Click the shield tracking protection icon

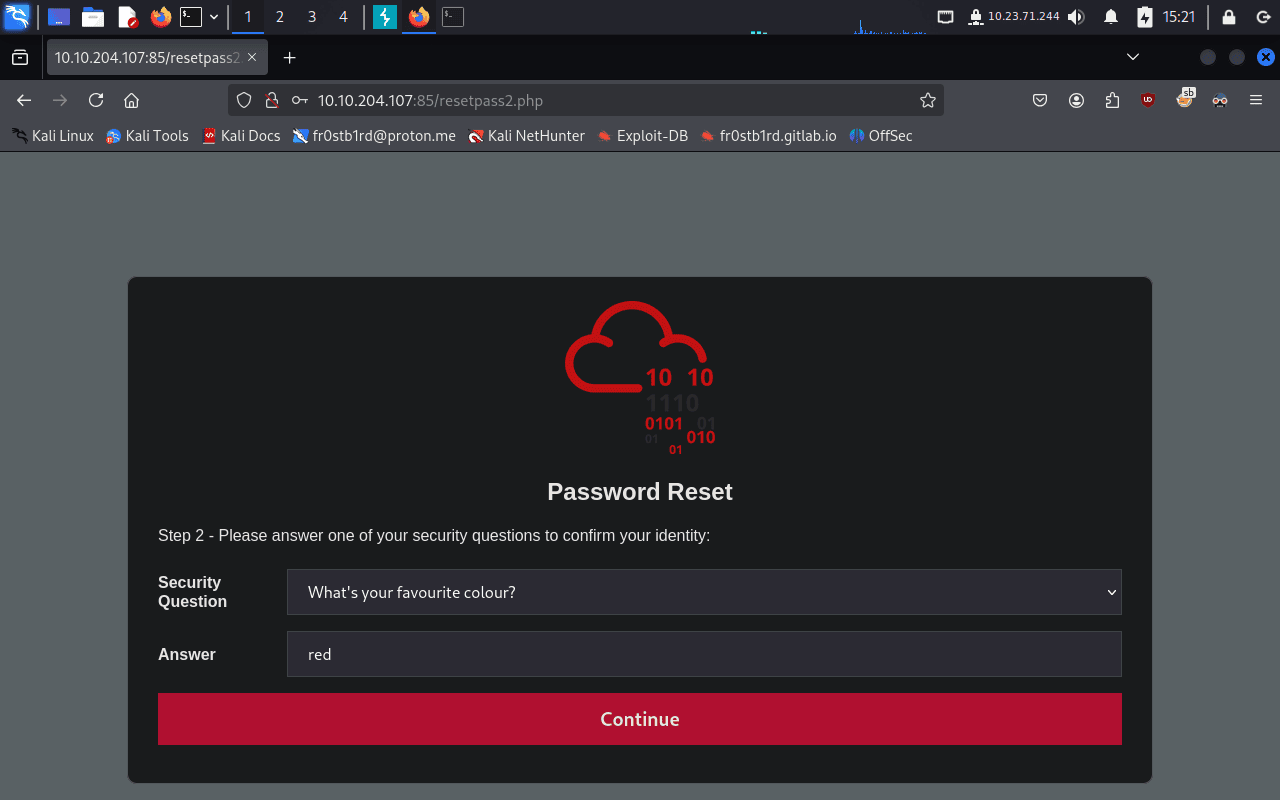[x=245, y=100]
